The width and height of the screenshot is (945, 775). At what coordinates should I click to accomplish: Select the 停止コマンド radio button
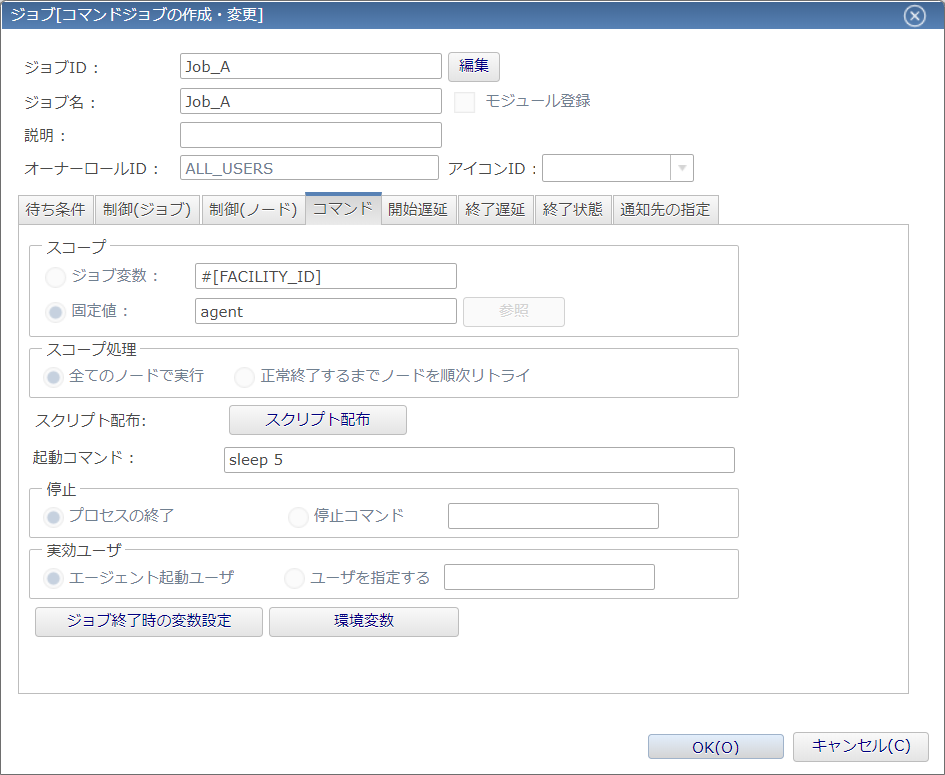coord(298,517)
